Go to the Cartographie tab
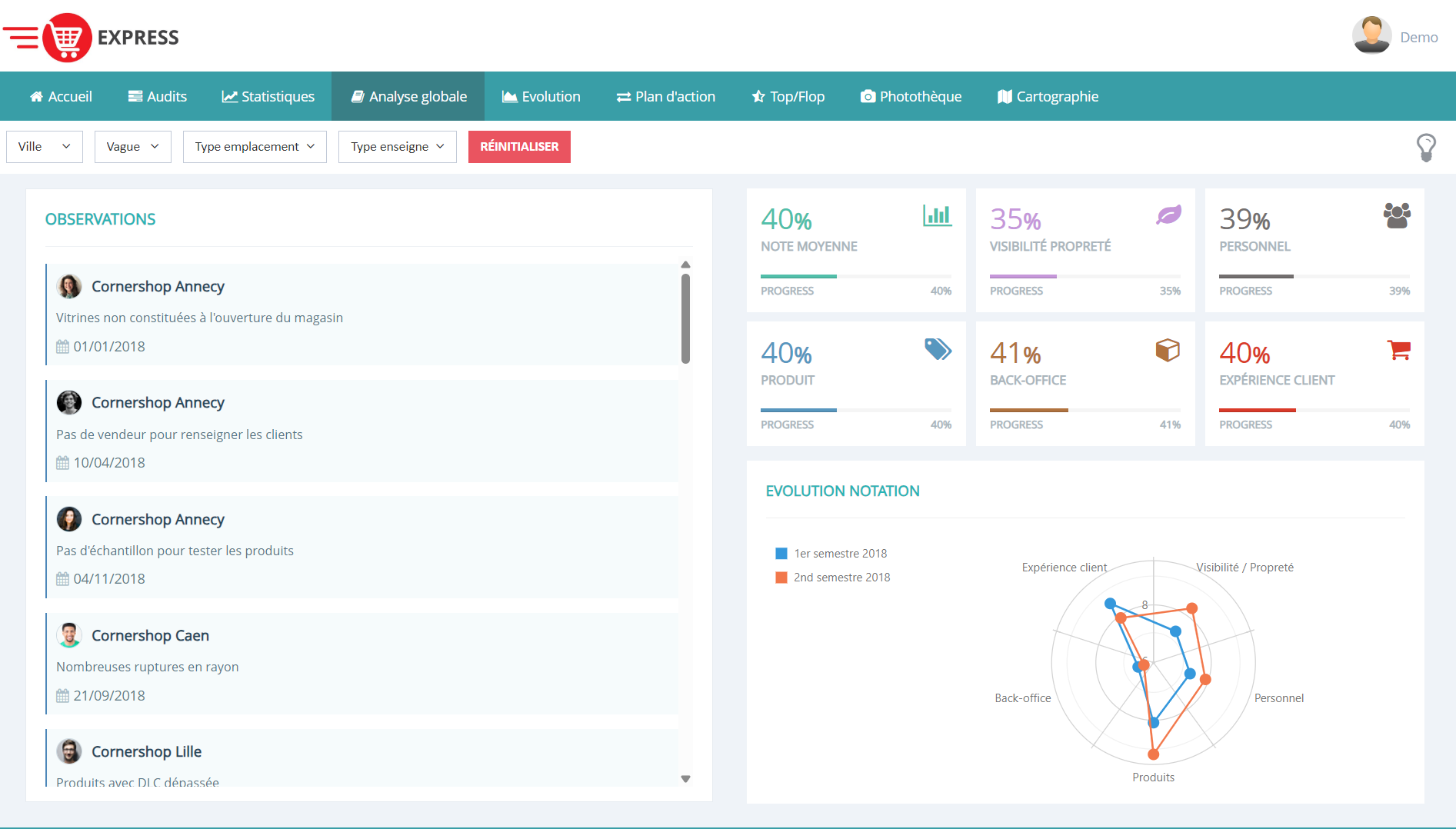The width and height of the screenshot is (1456, 829). (1048, 95)
